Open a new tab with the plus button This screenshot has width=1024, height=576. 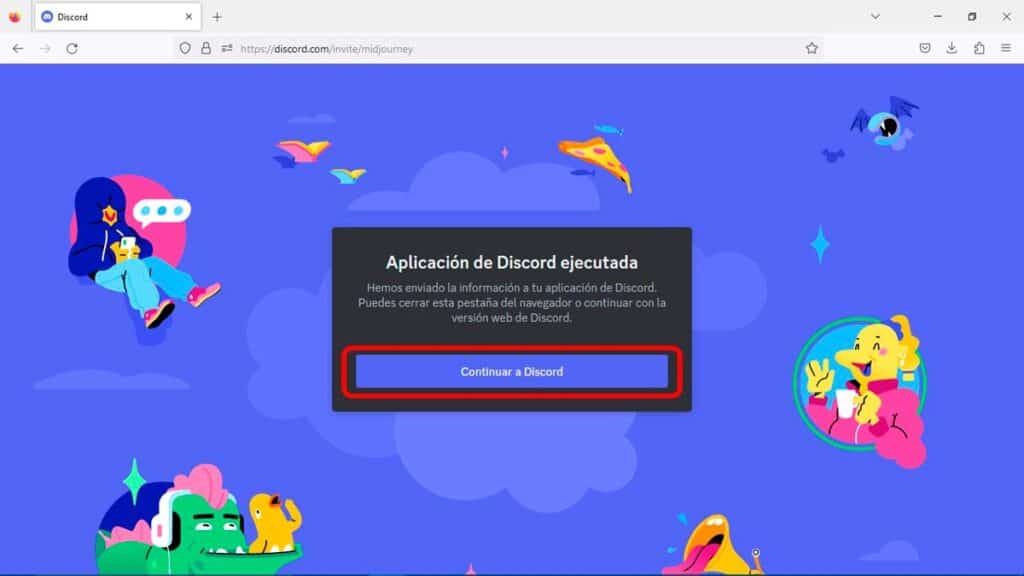(x=217, y=17)
